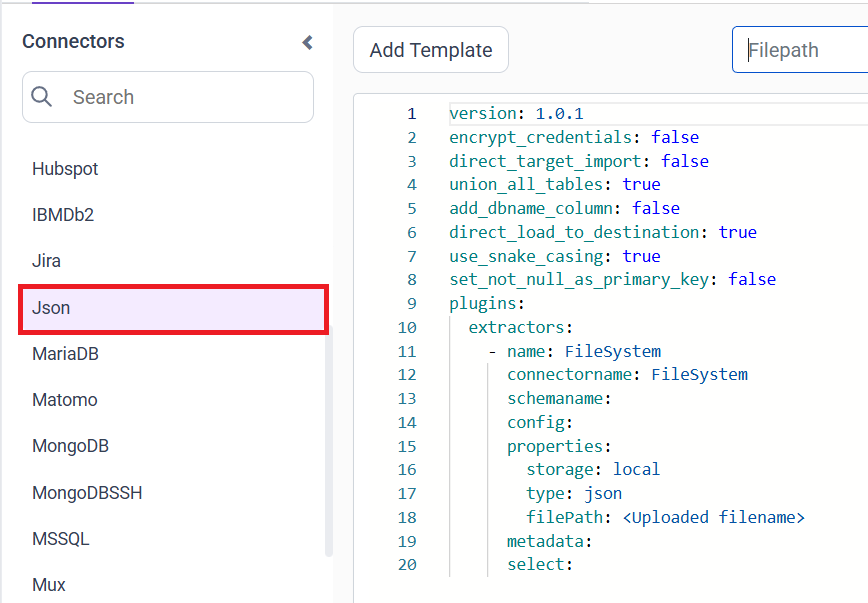Click the search magnifier icon
This screenshot has height=603, width=868.
41,97
